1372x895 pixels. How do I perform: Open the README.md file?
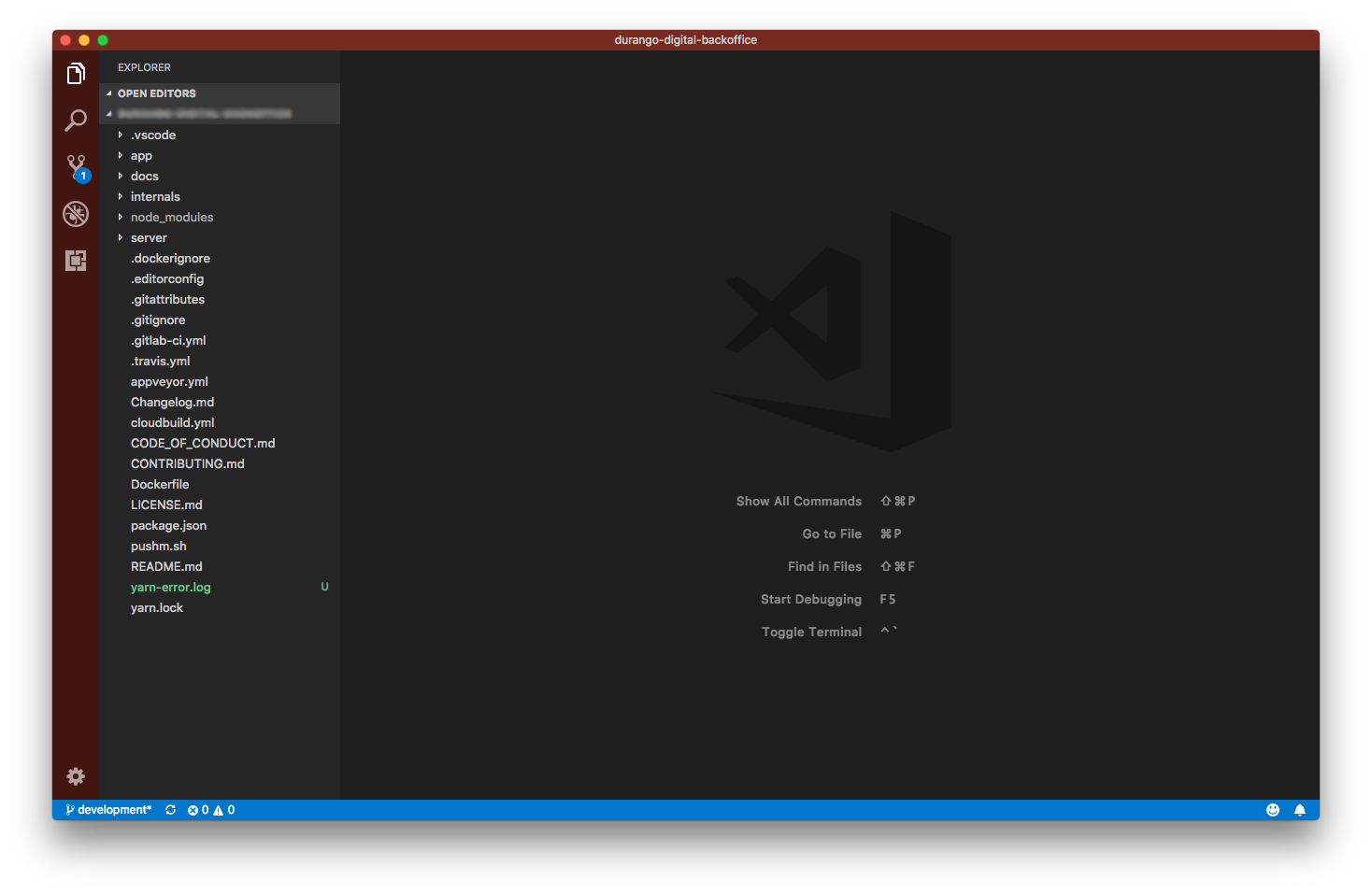tap(220, 567)
